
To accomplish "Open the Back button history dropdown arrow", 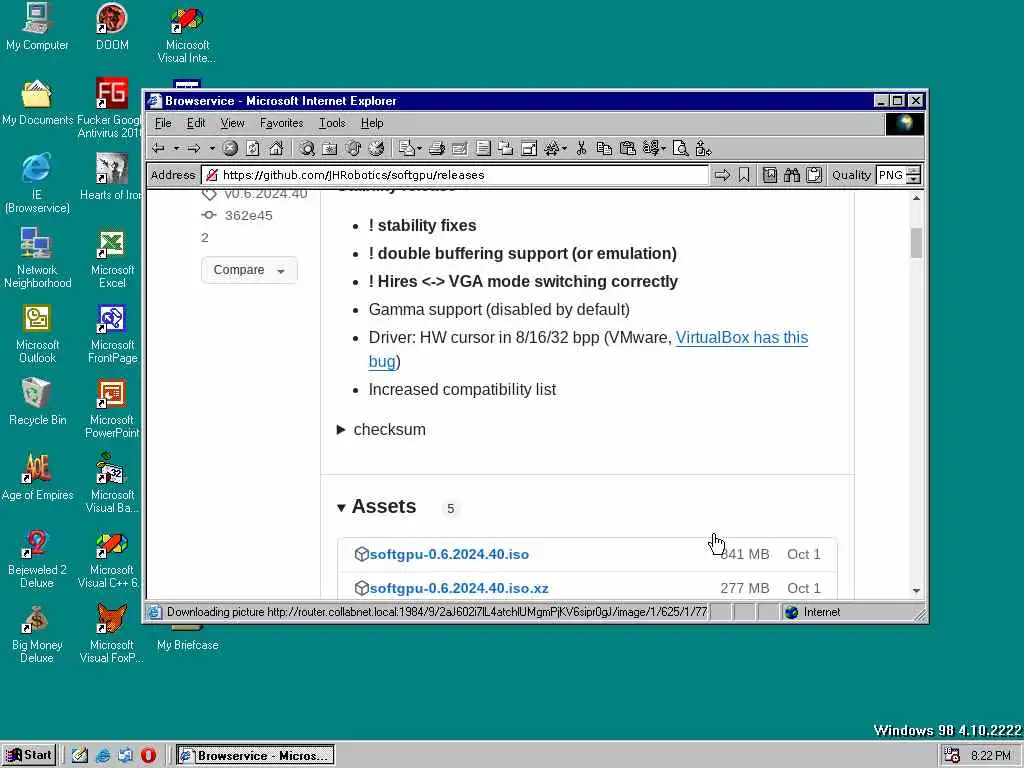I will tap(176, 149).
